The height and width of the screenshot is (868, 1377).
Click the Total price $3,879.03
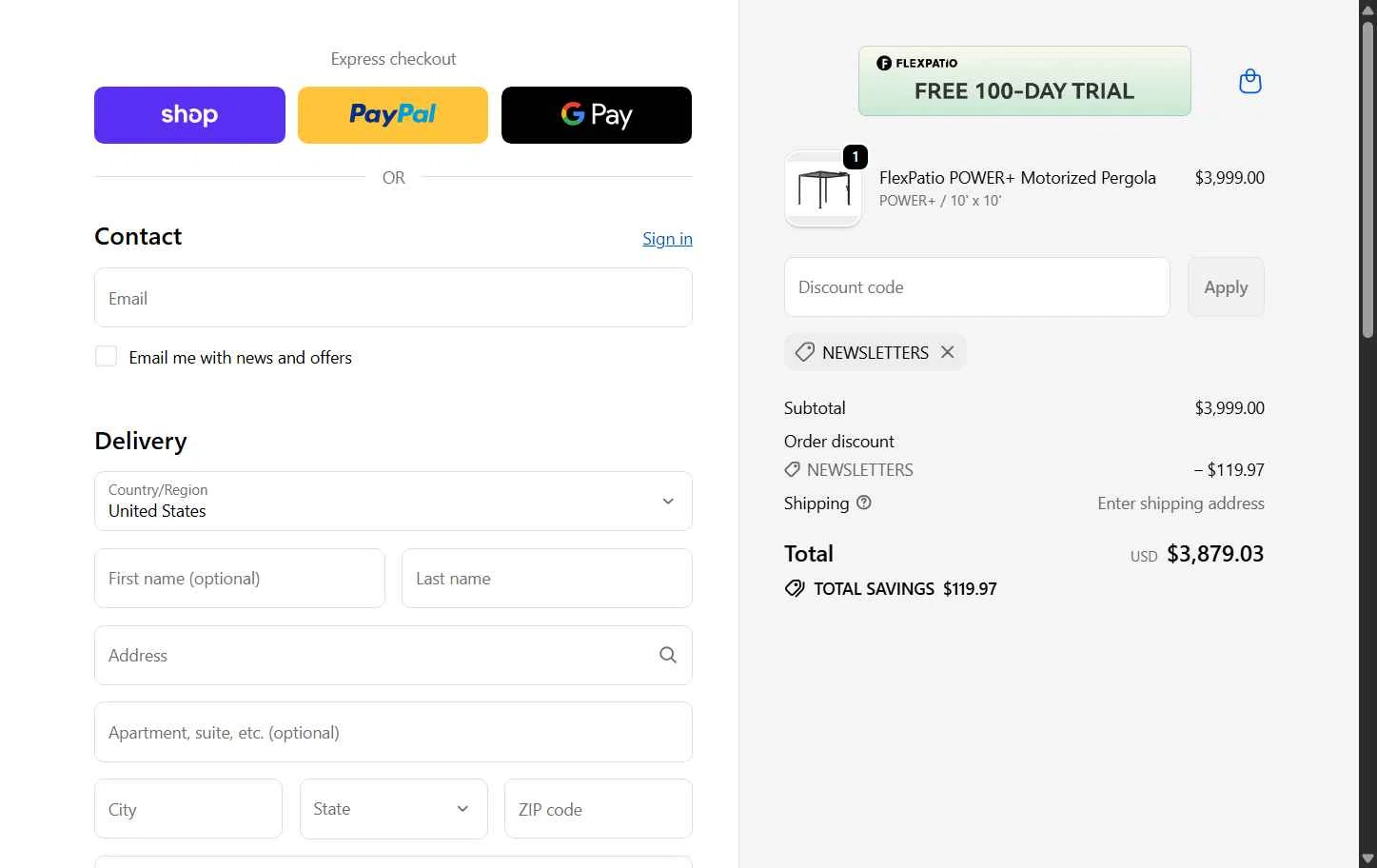pyautogui.click(x=1215, y=554)
